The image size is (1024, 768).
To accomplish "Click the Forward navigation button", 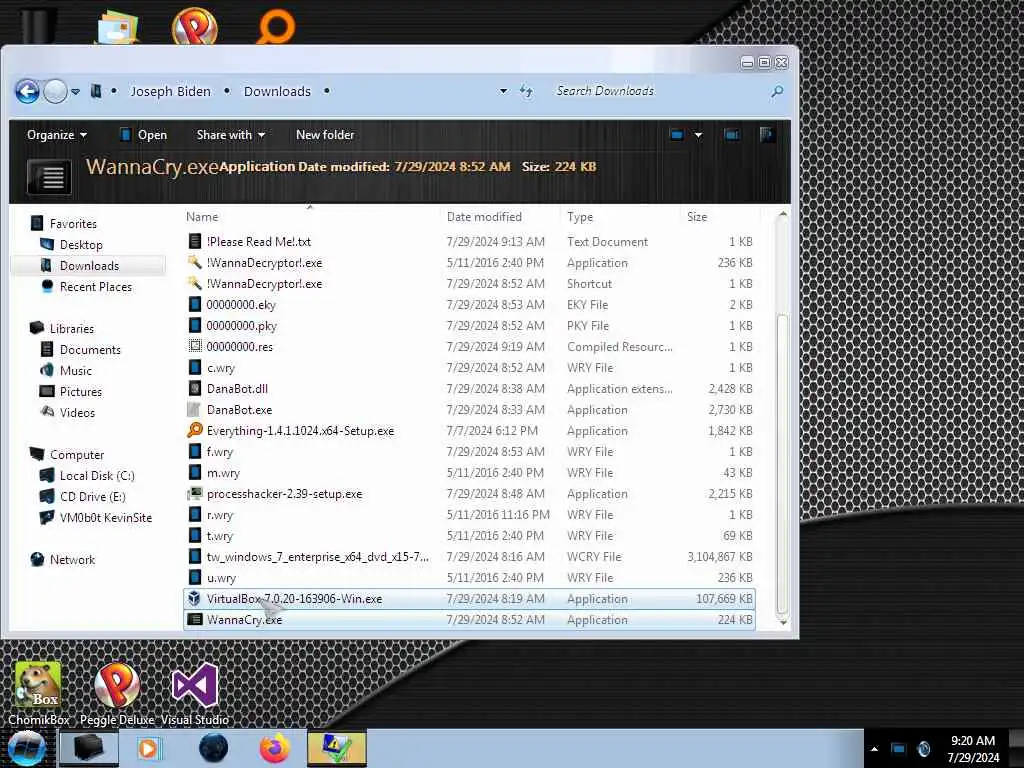I will pyautogui.click(x=56, y=91).
